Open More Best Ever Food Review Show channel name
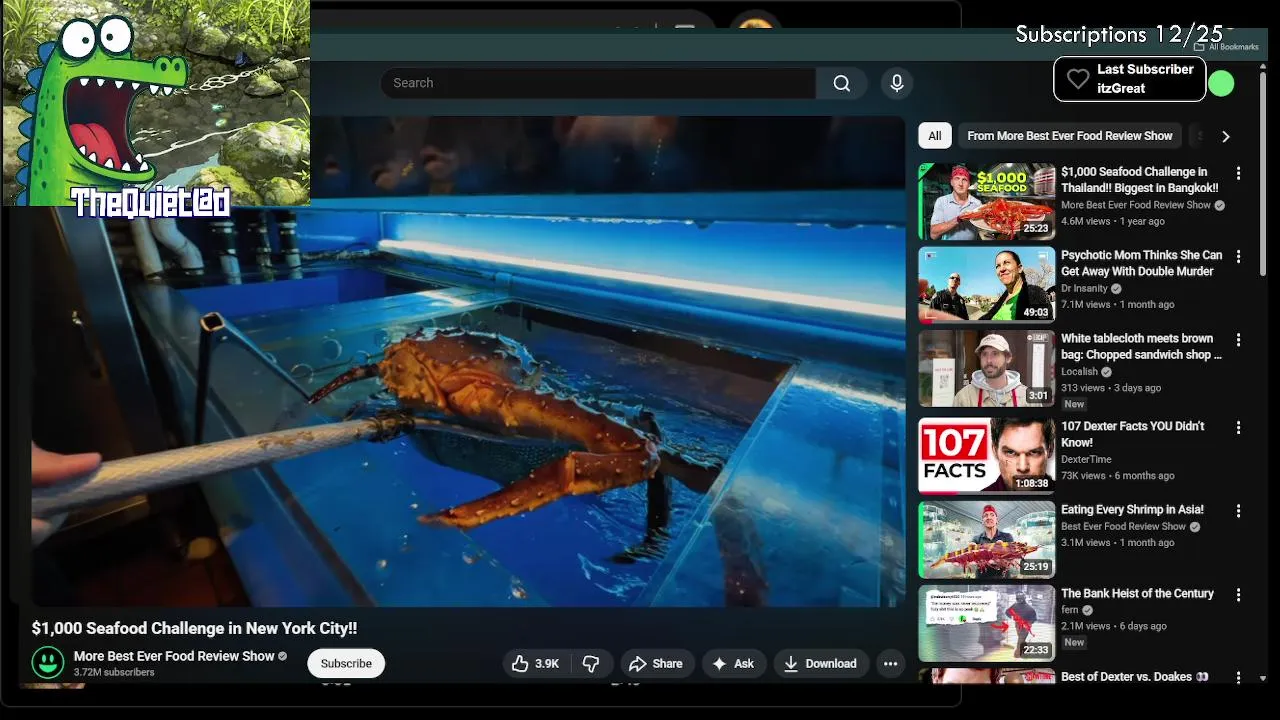The width and height of the screenshot is (1280, 720). click(174, 656)
